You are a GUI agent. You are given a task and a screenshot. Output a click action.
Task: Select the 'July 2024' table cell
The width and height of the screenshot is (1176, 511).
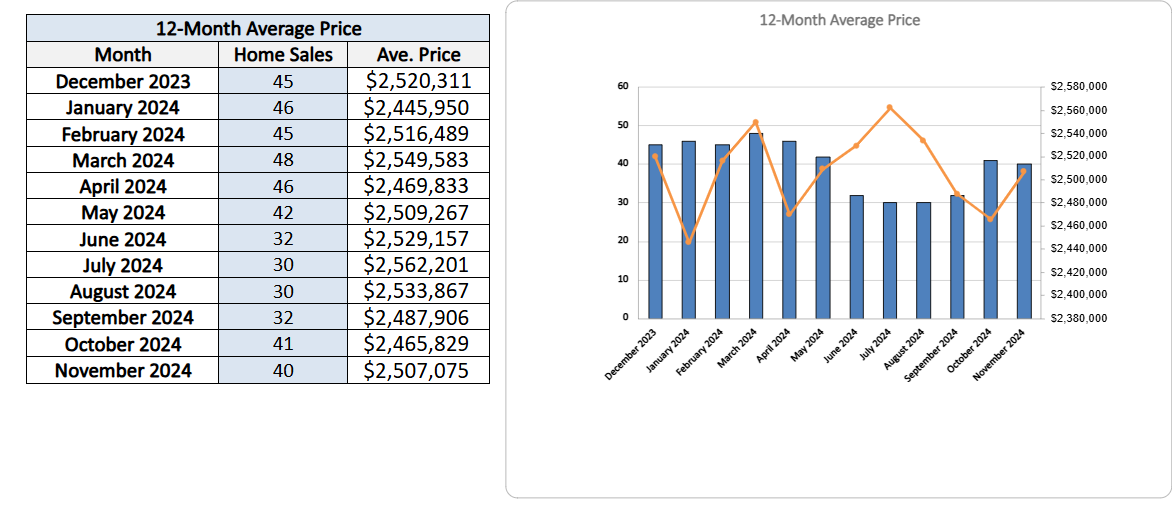[123, 265]
